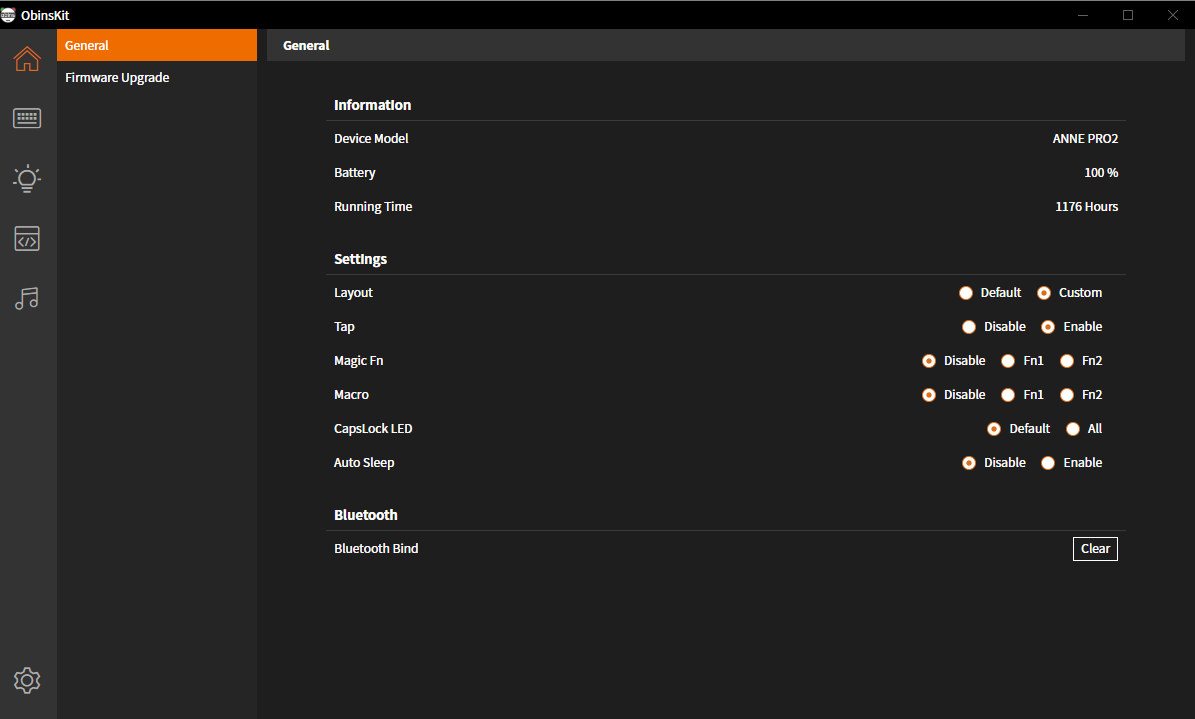1195x719 pixels.
Task: Set Macro to Fn1
Action: pos(1008,395)
